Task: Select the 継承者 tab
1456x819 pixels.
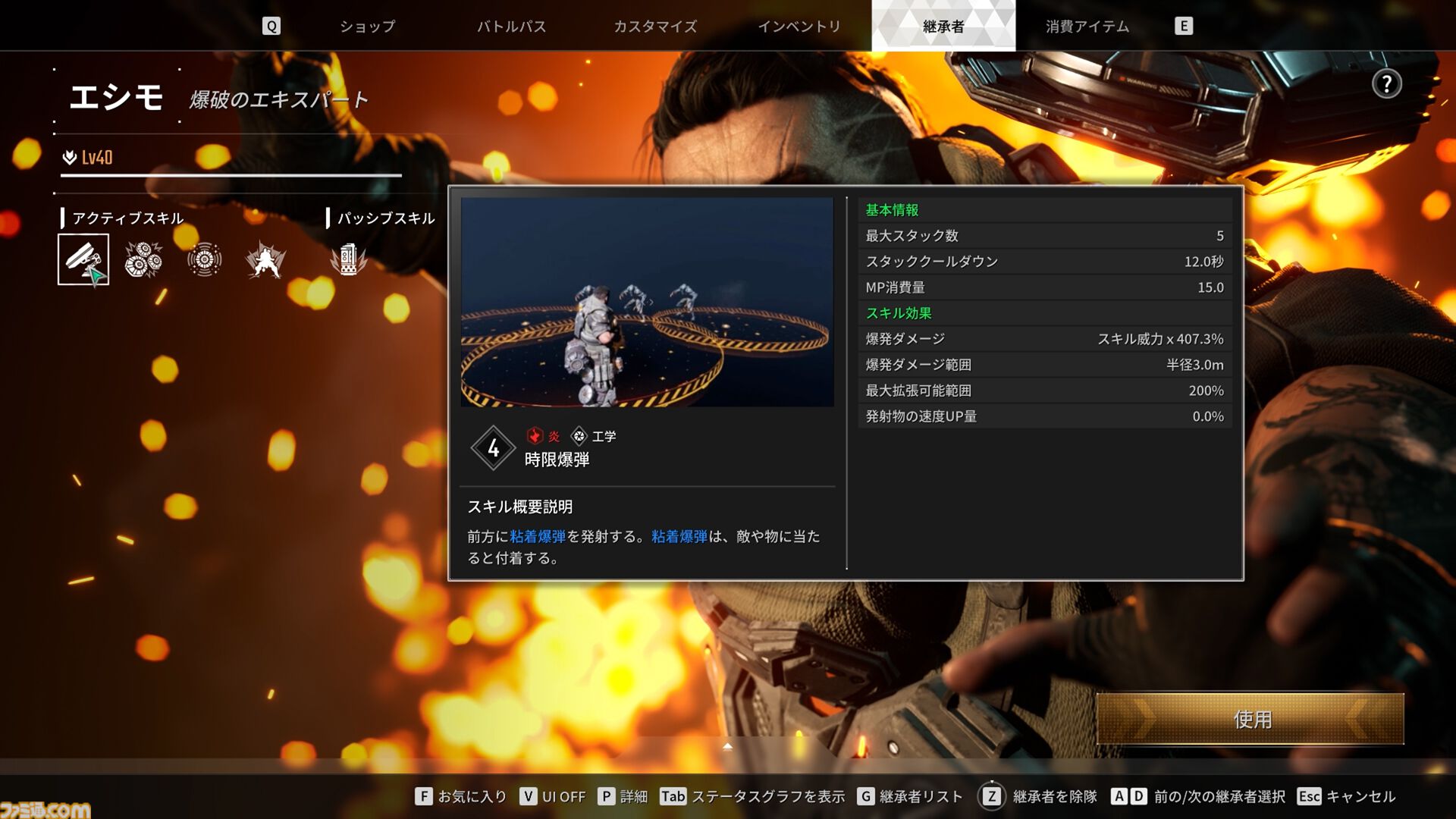Action: point(943,26)
